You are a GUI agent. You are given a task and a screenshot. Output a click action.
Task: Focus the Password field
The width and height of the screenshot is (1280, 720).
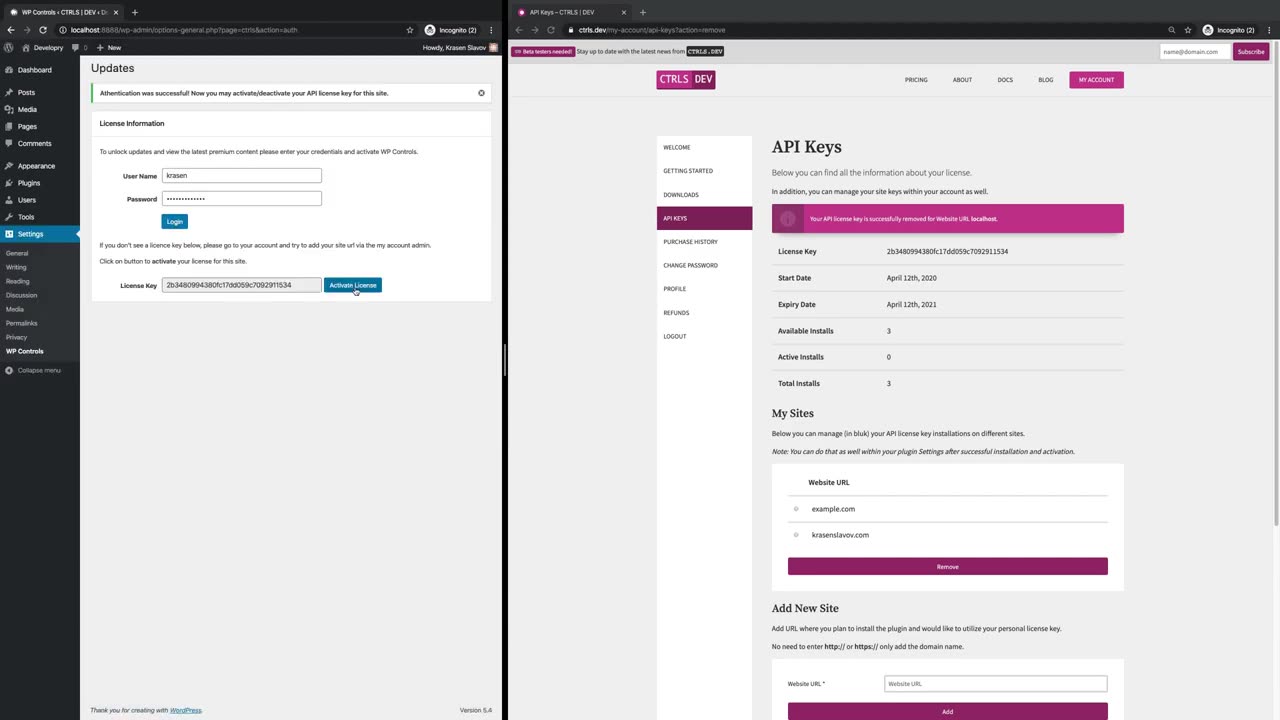click(x=242, y=198)
